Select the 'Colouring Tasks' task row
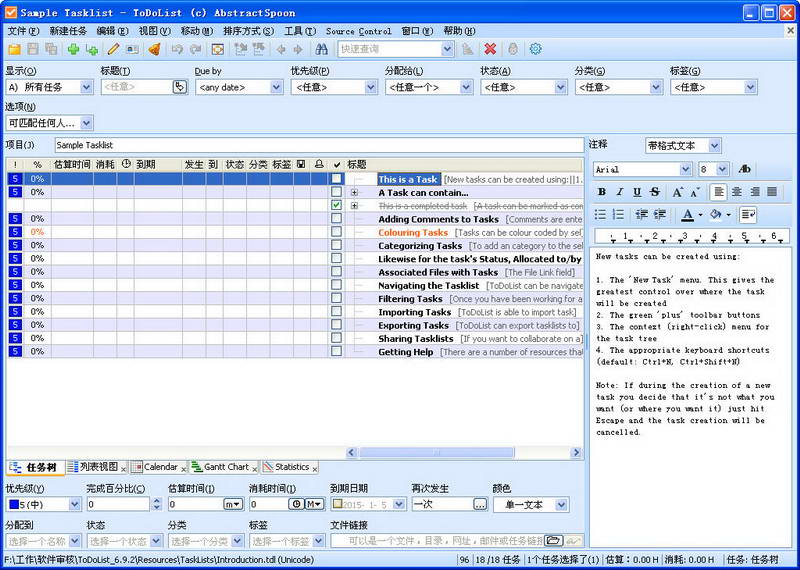800x570 pixels. click(413, 232)
